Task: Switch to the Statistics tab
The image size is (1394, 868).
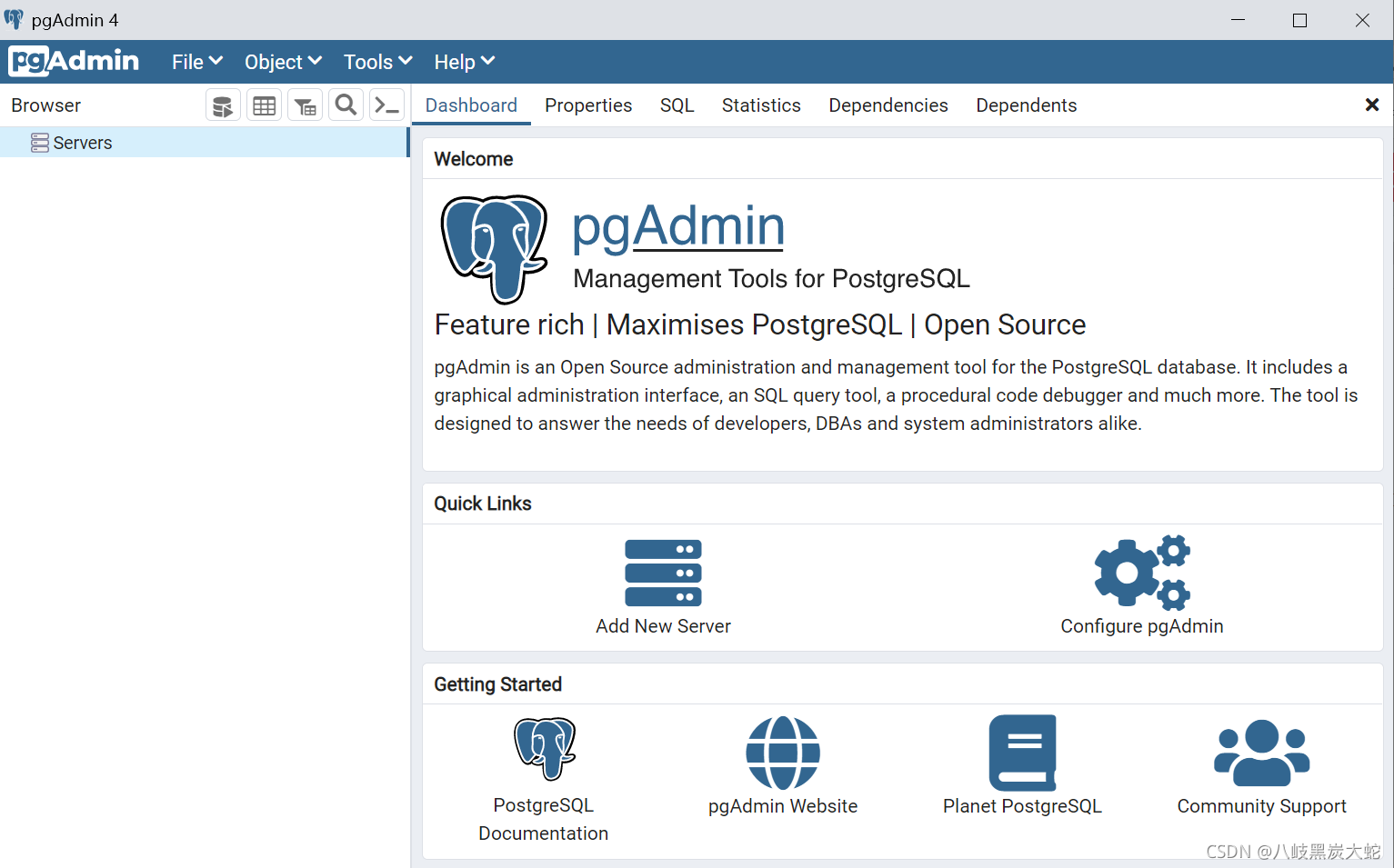Action: 761,105
